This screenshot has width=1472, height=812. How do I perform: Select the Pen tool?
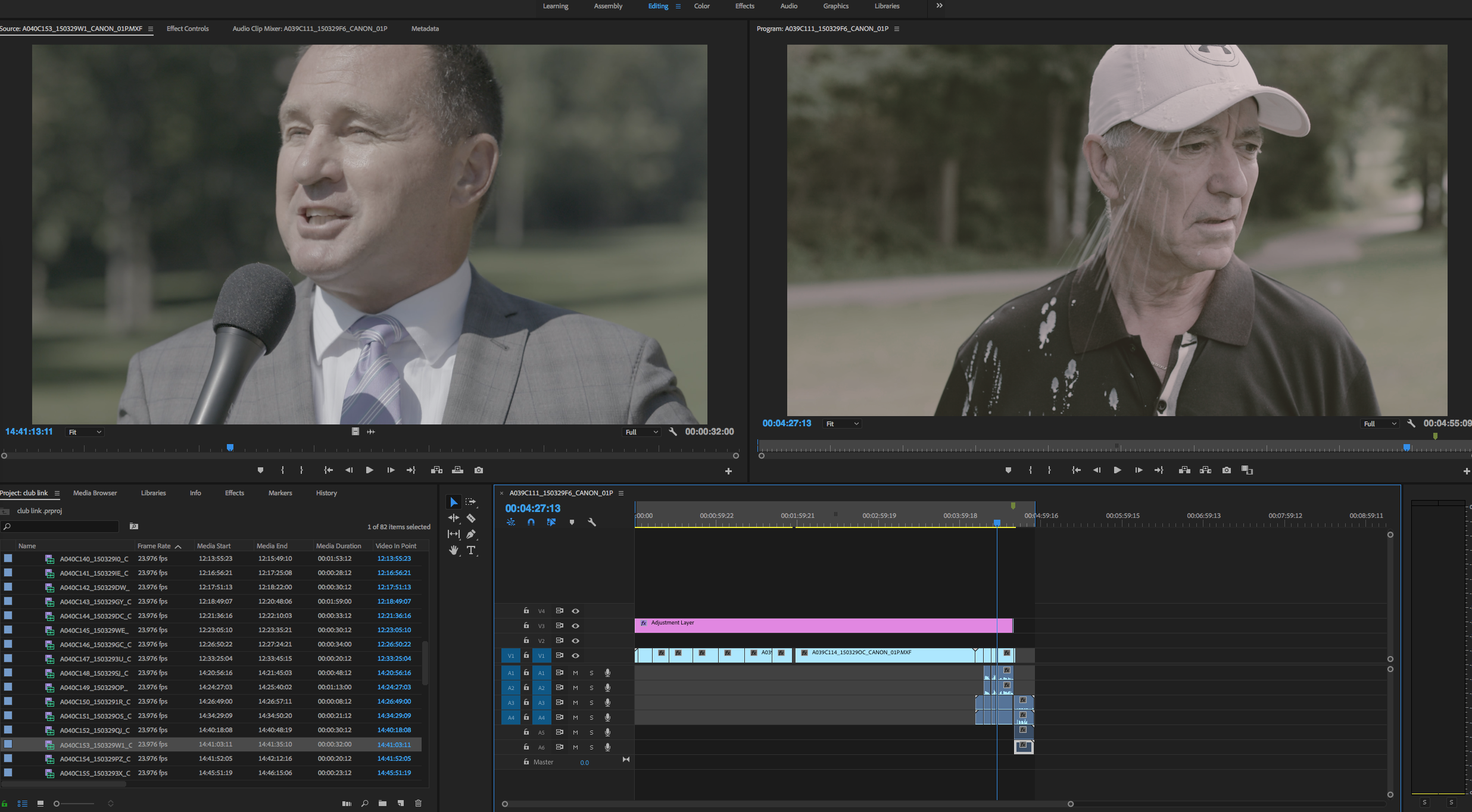click(x=471, y=534)
